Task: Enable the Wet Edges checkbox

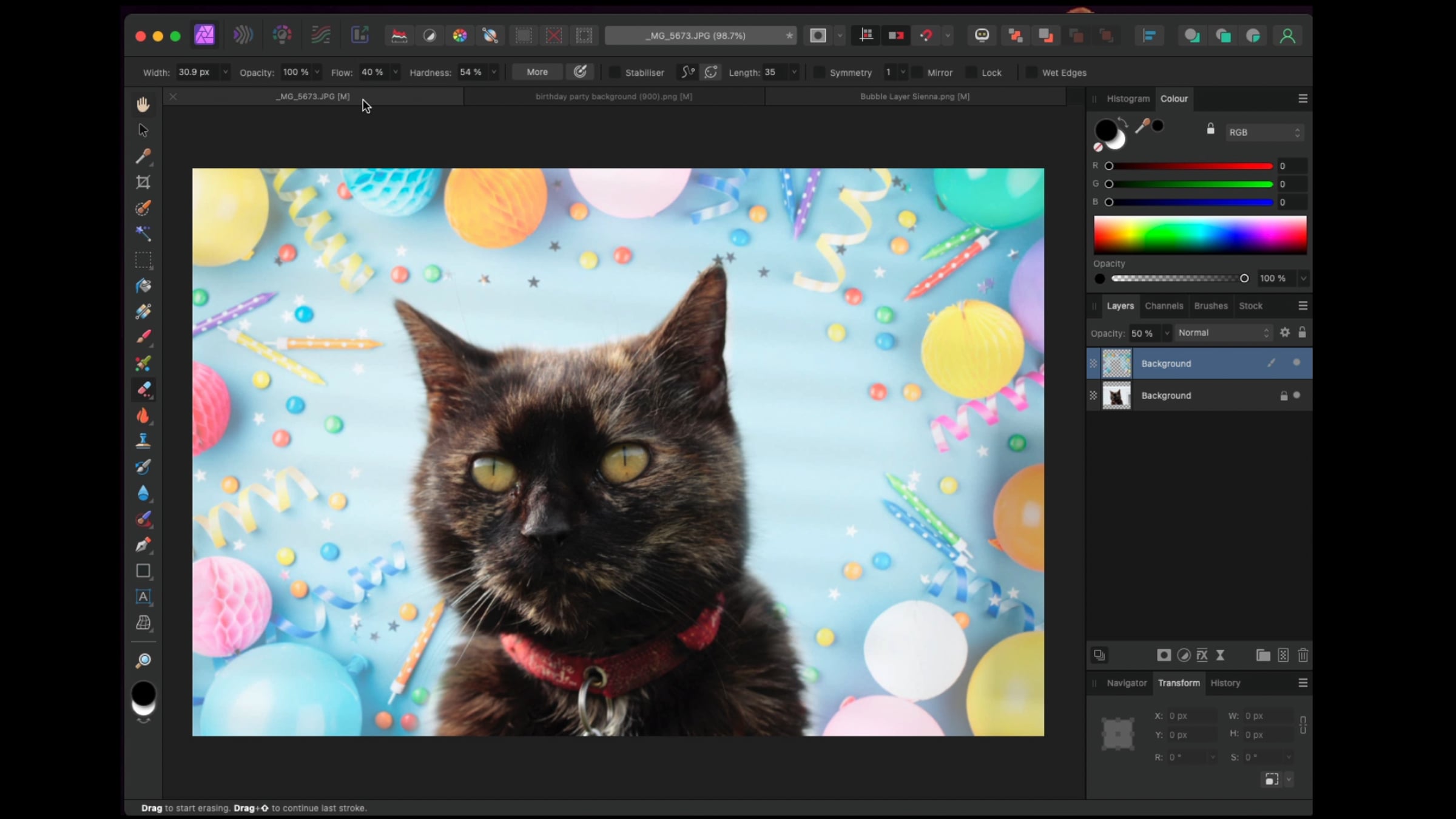Action: click(x=1031, y=72)
